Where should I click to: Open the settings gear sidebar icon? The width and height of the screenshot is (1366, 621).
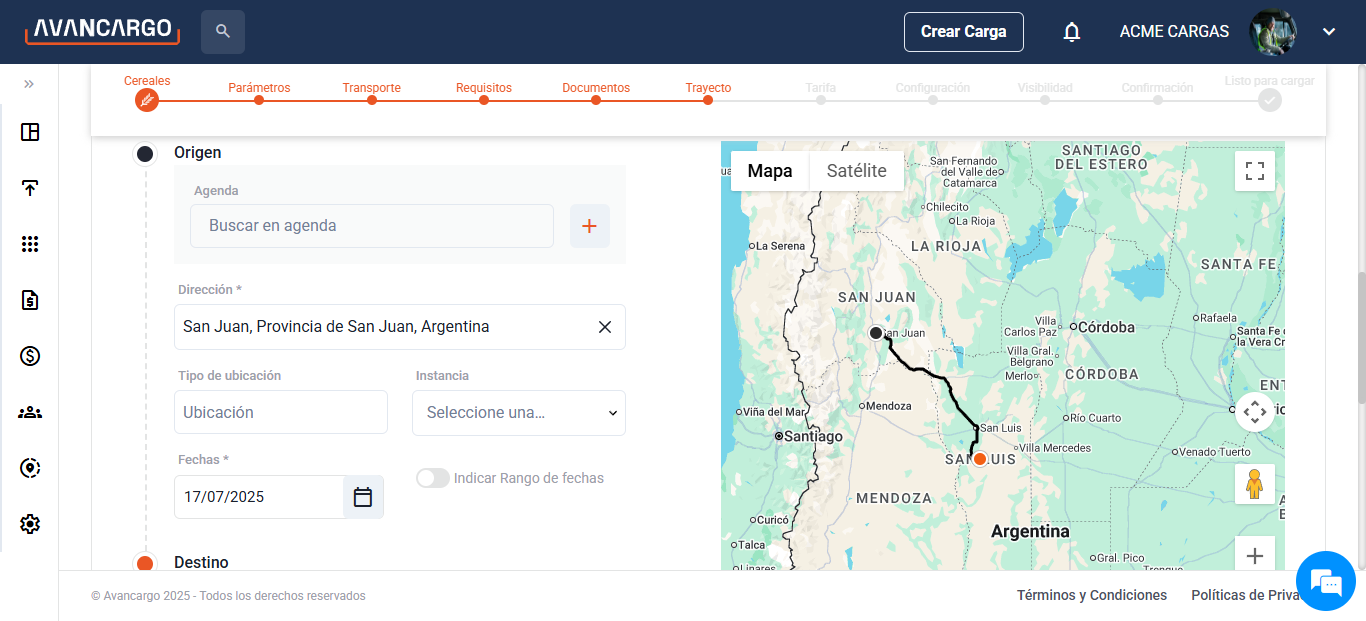(30, 524)
